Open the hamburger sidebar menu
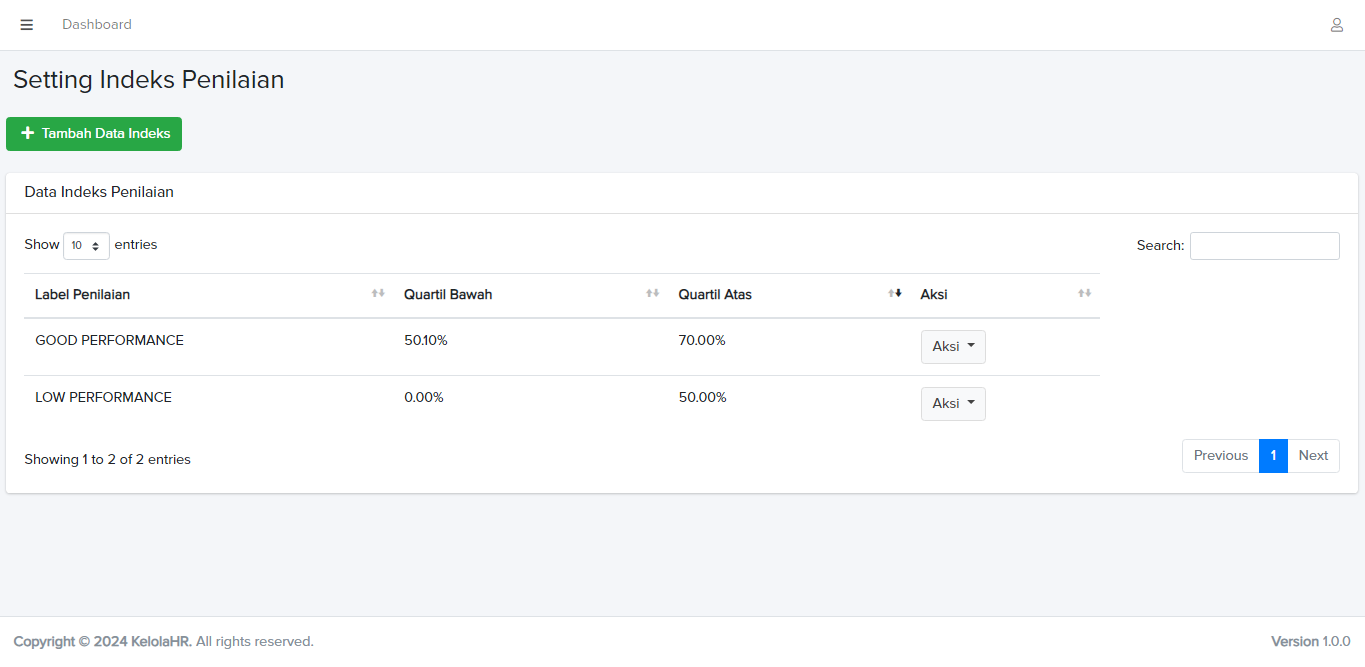Screen dimensions: 1365x667 [27, 25]
